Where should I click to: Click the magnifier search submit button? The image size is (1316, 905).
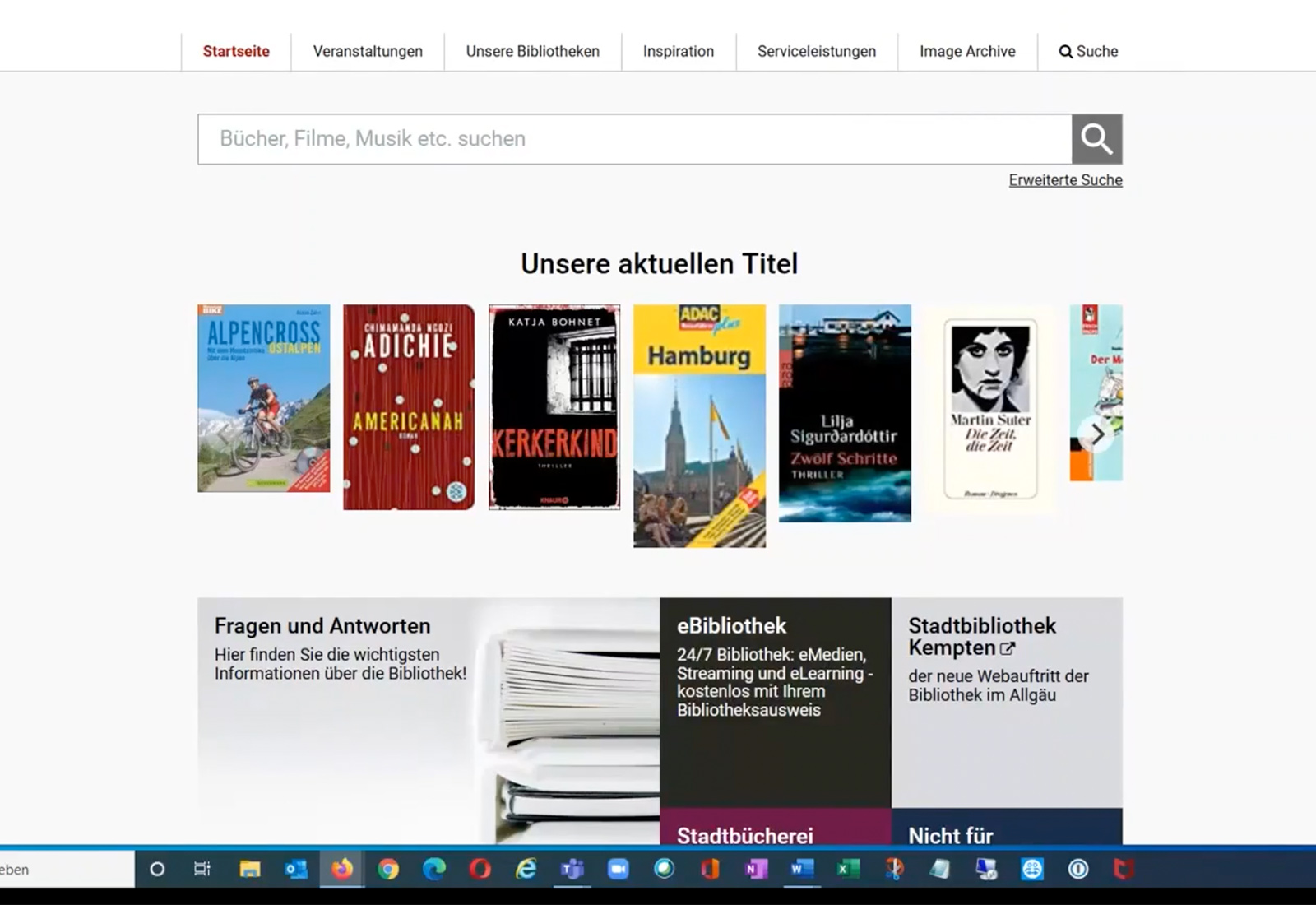tap(1096, 139)
